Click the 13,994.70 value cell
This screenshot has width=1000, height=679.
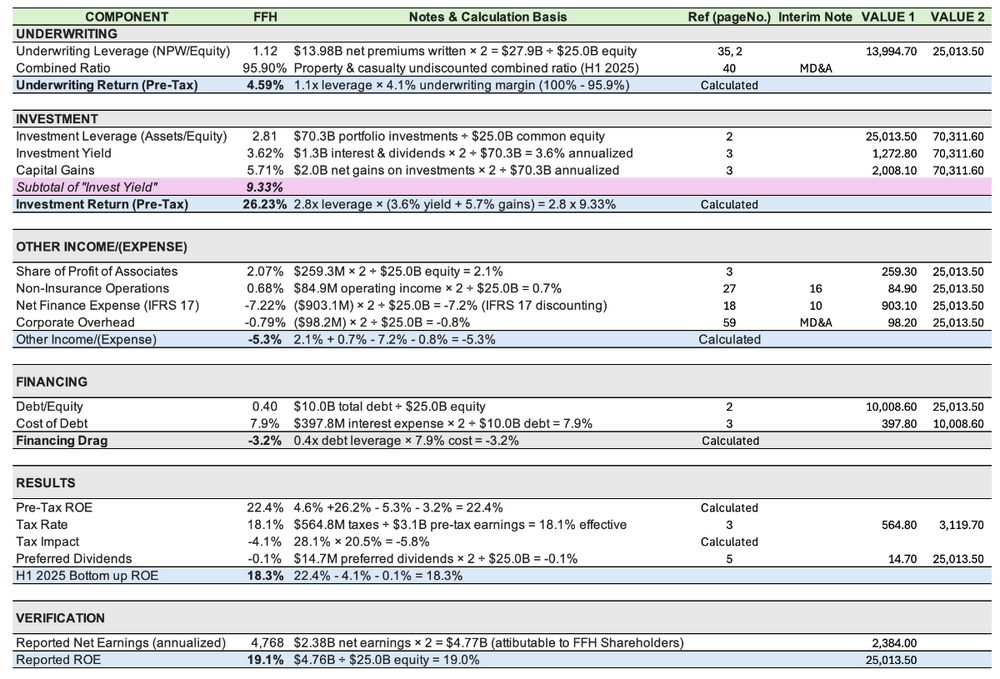[x=891, y=51]
